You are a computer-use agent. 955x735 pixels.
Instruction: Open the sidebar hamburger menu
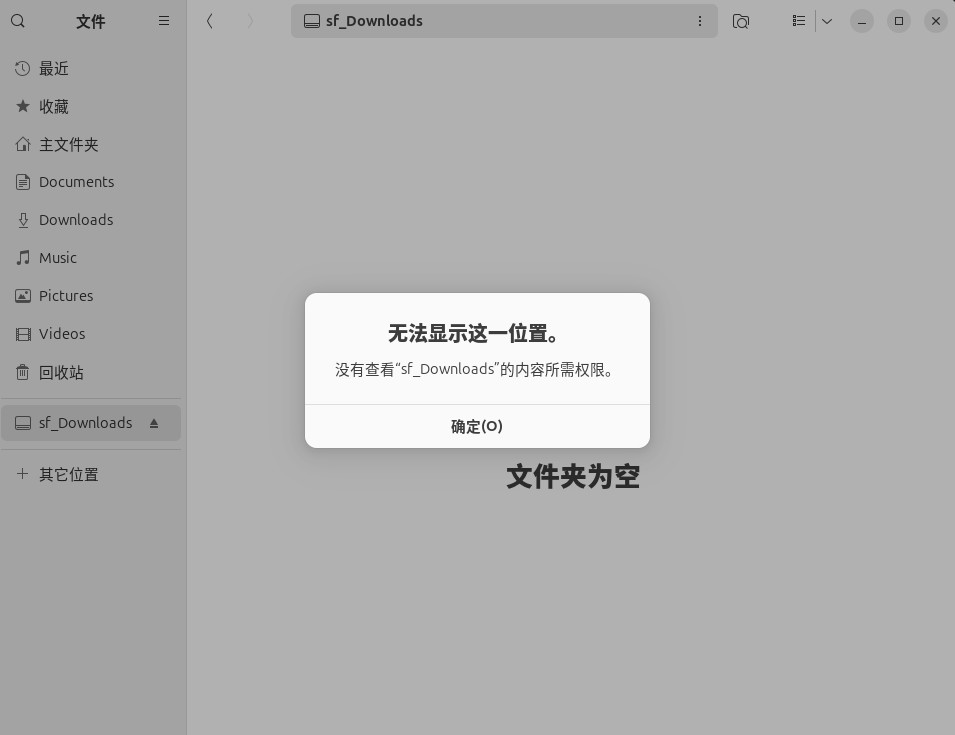[164, 21]
